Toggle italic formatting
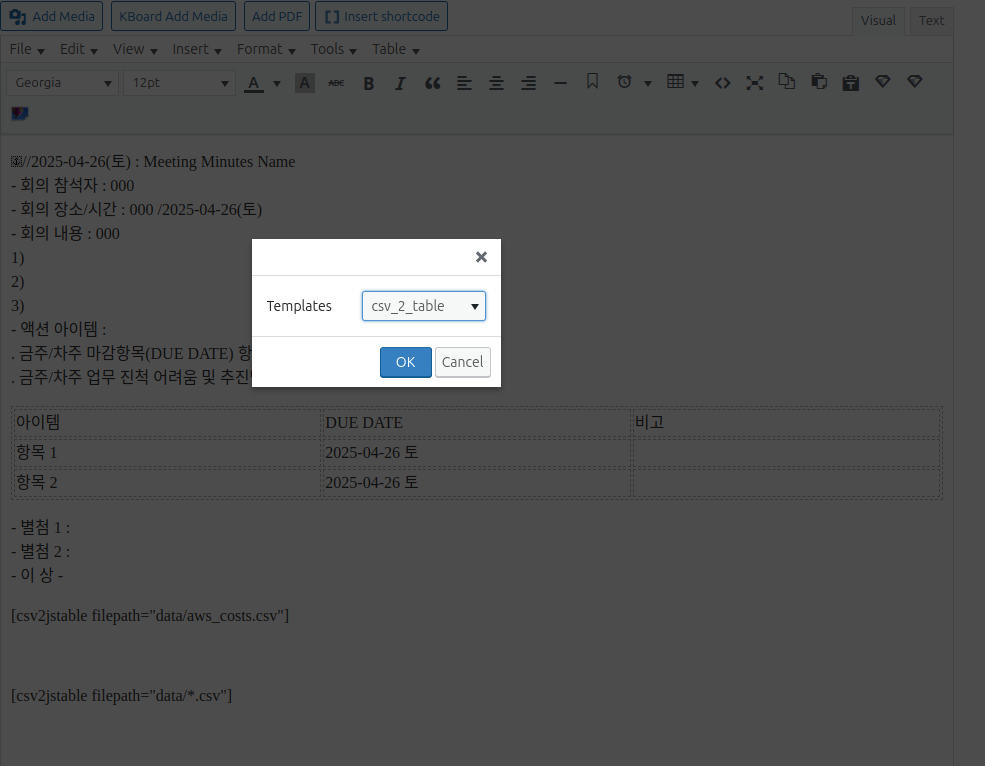Image resolution: width=985 pixels, height=766 pixels. pos(400,83)
